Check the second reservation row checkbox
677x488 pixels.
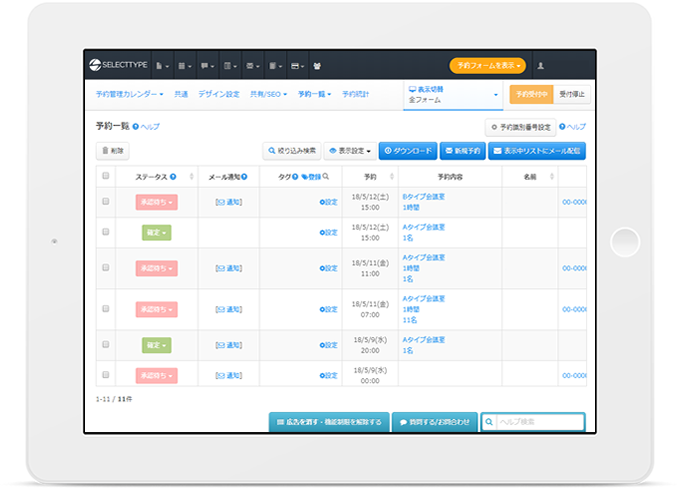point(106,232)
